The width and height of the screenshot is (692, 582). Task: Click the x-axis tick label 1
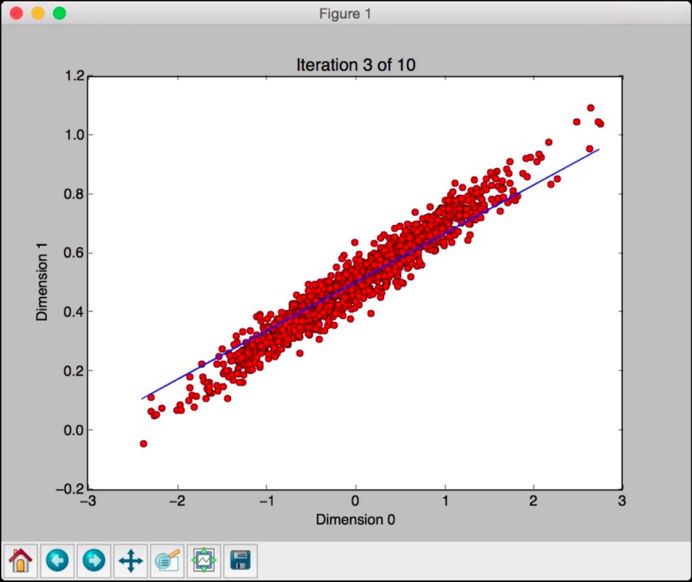click(x=445, y=501)
